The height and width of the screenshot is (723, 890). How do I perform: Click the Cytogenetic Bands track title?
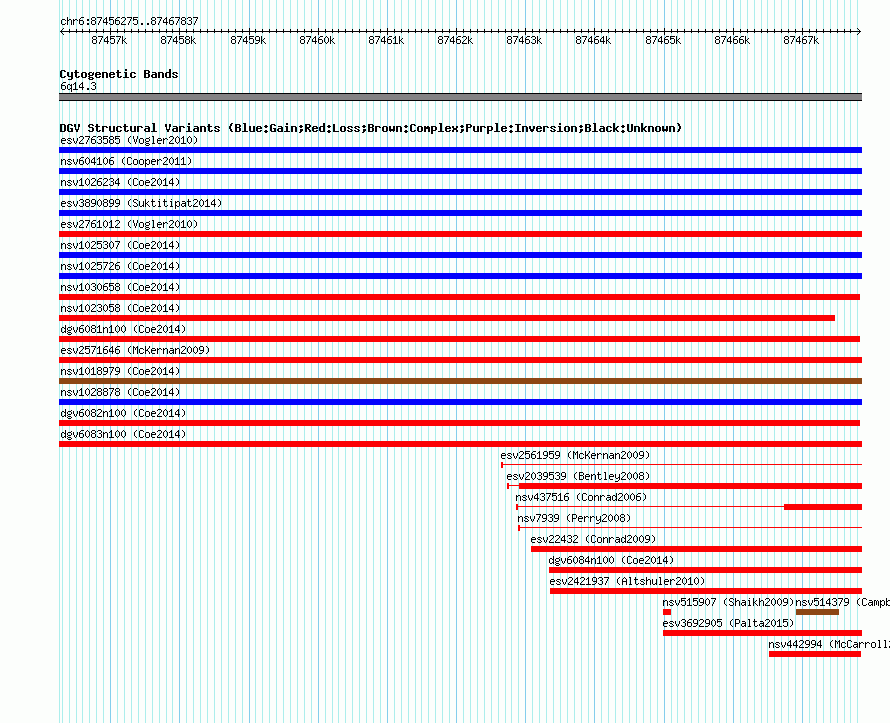click(119, 74)
